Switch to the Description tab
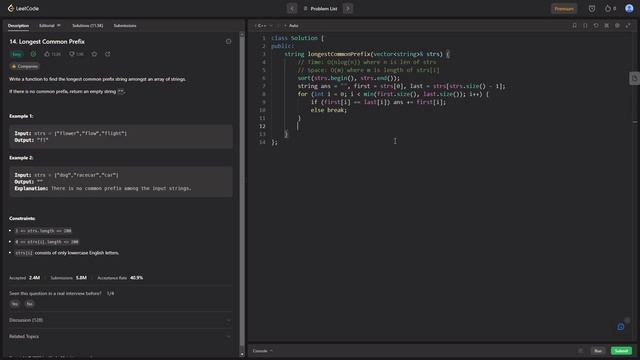This screenshot has width=640, height=360. (18, 25)
